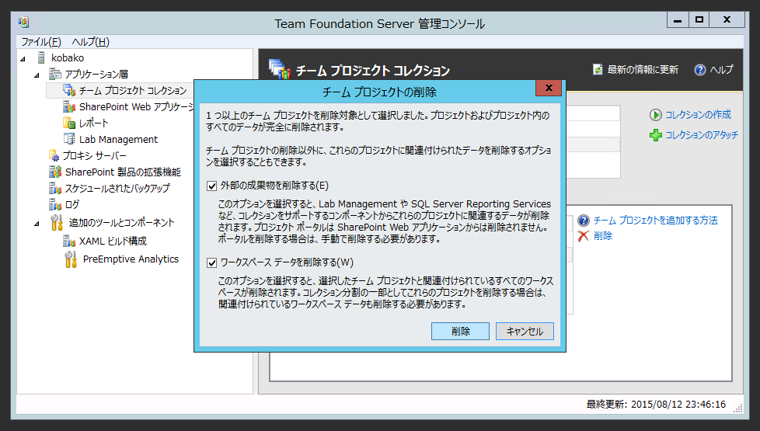Select PreEmptive Analytics tree item

click(x=131, y=259)
